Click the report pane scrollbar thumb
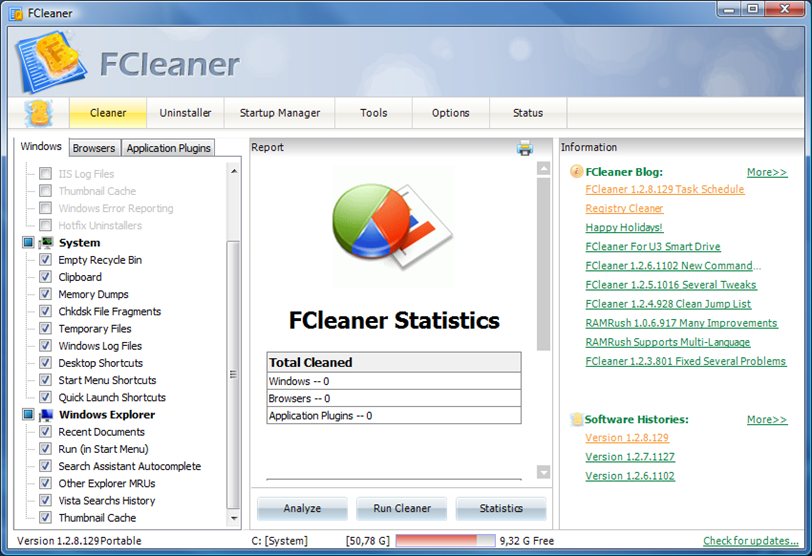 [x=543, y=264]
